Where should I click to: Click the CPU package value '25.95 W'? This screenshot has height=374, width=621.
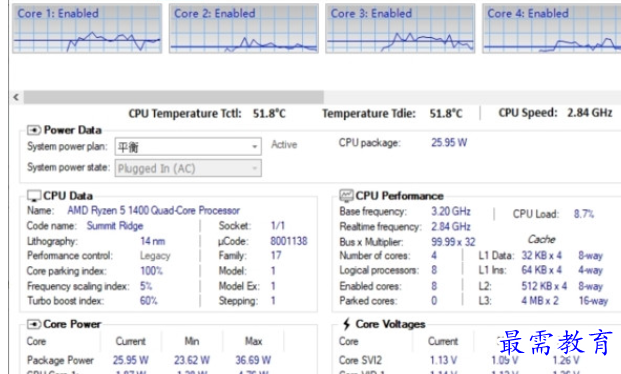pos(449,142)
